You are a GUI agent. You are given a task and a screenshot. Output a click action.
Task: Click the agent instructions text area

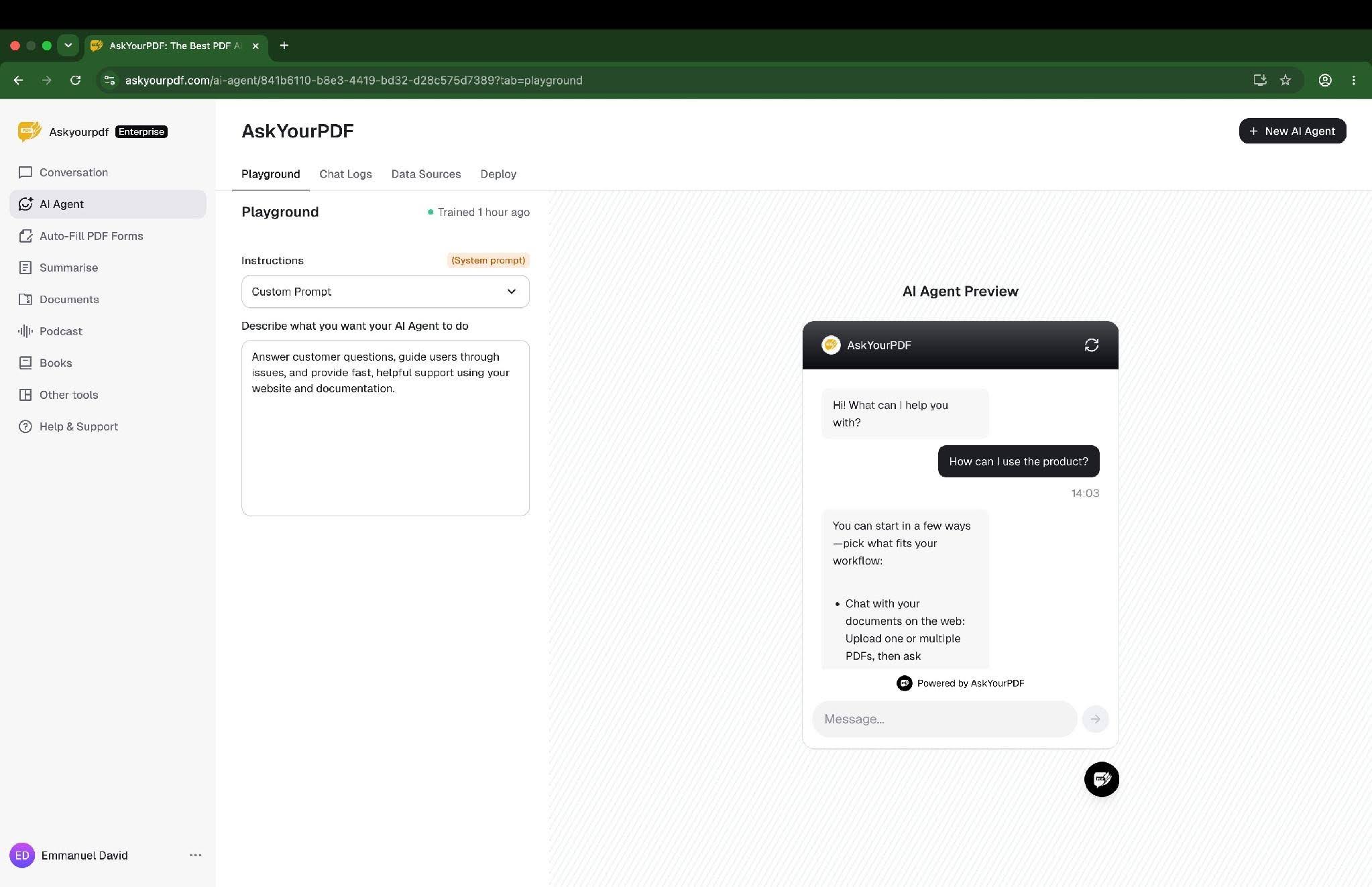coord(386,428)
